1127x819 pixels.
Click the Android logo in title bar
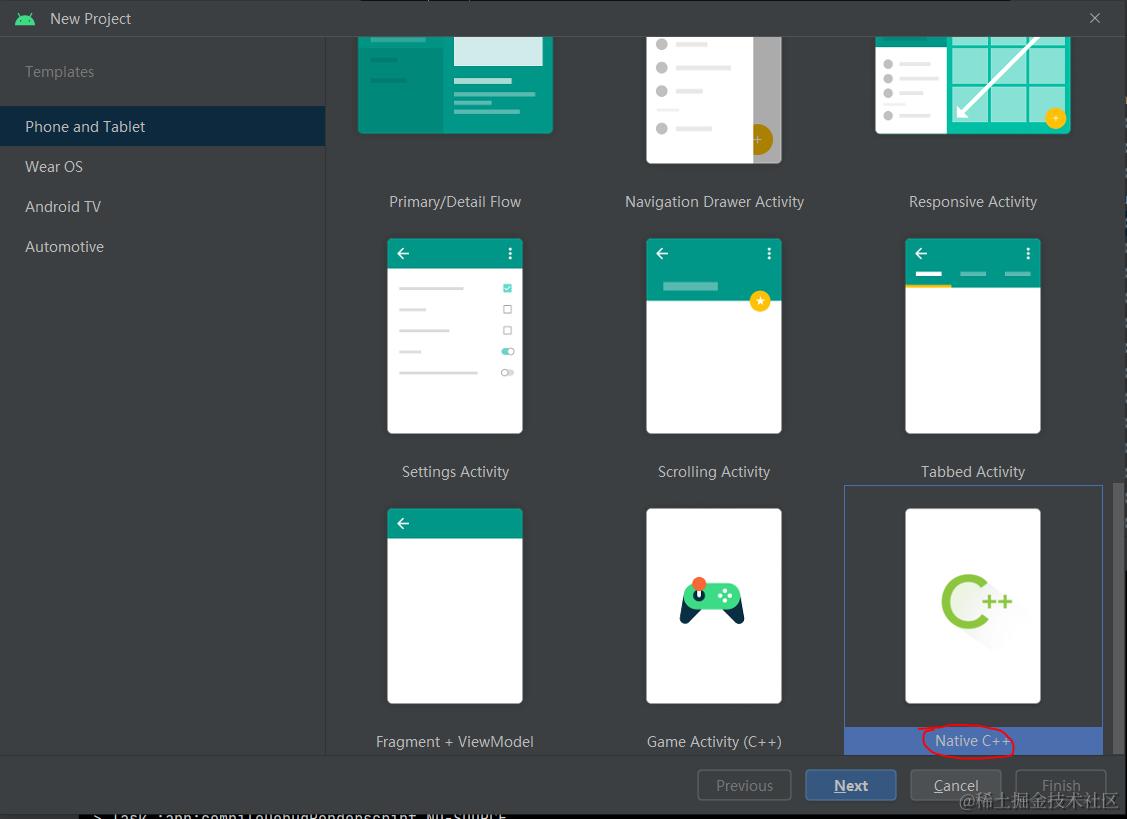tap(25, 19)
